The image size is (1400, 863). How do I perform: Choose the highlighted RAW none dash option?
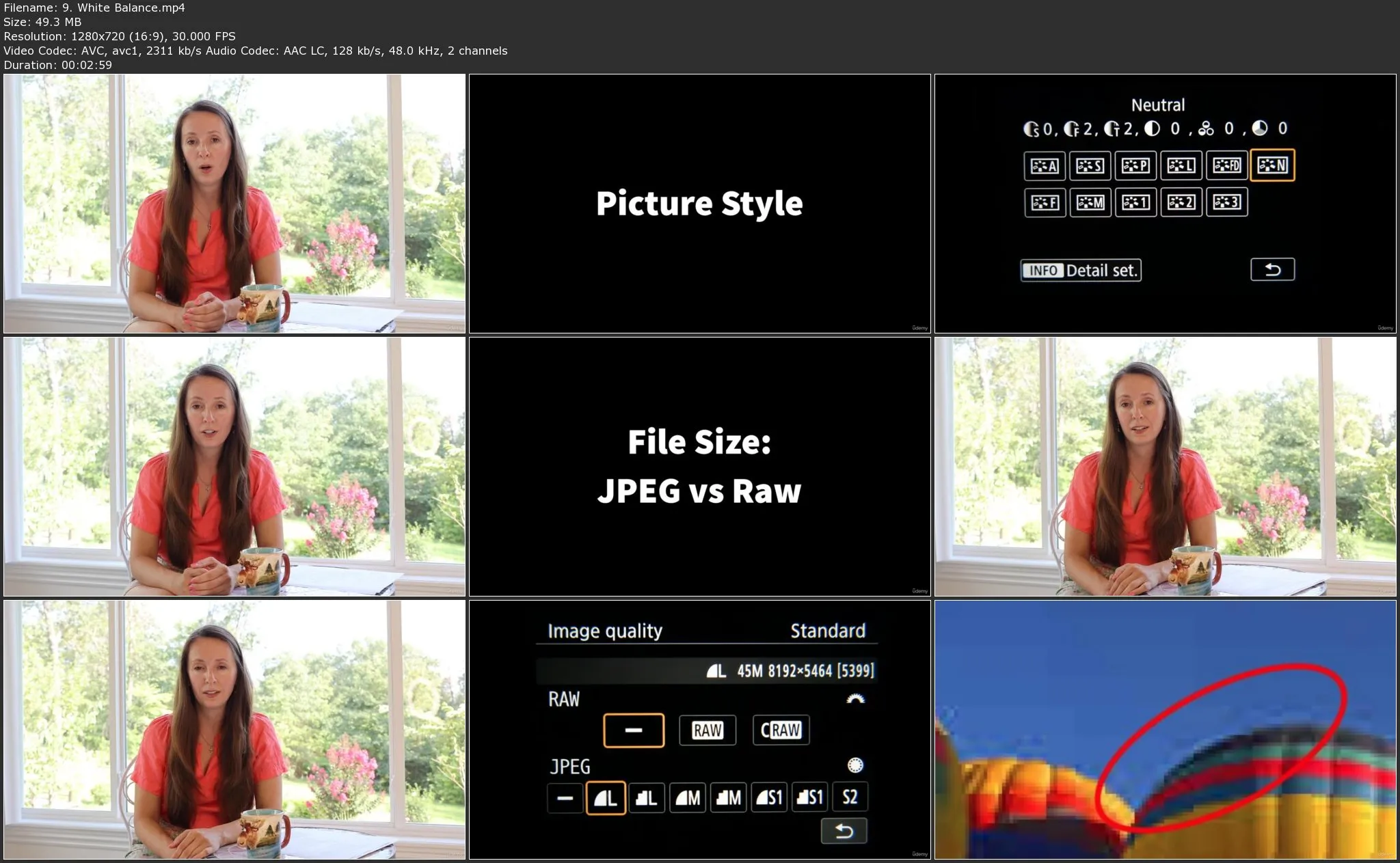[633, 730]
